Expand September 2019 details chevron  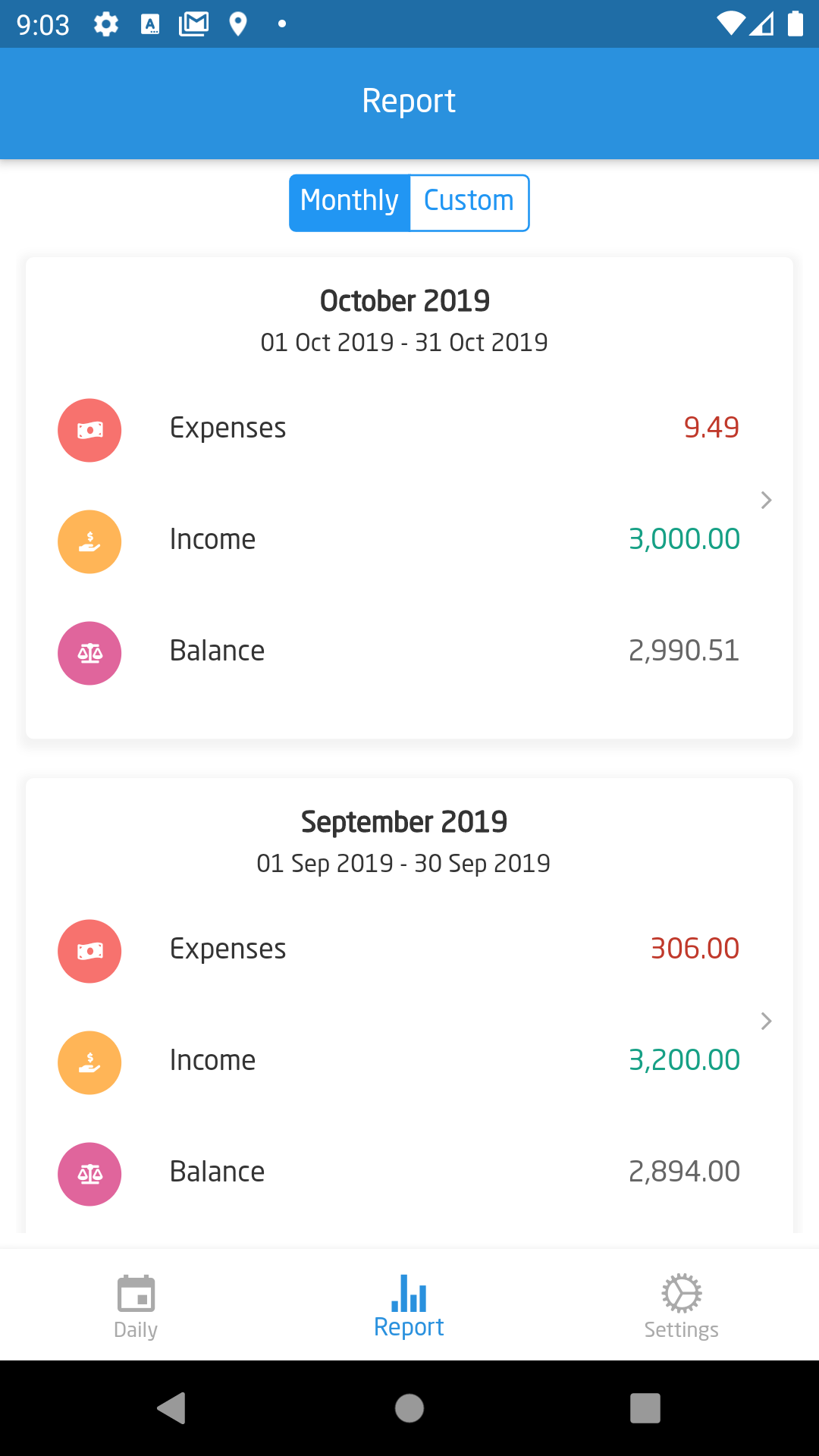[766, 1021]
